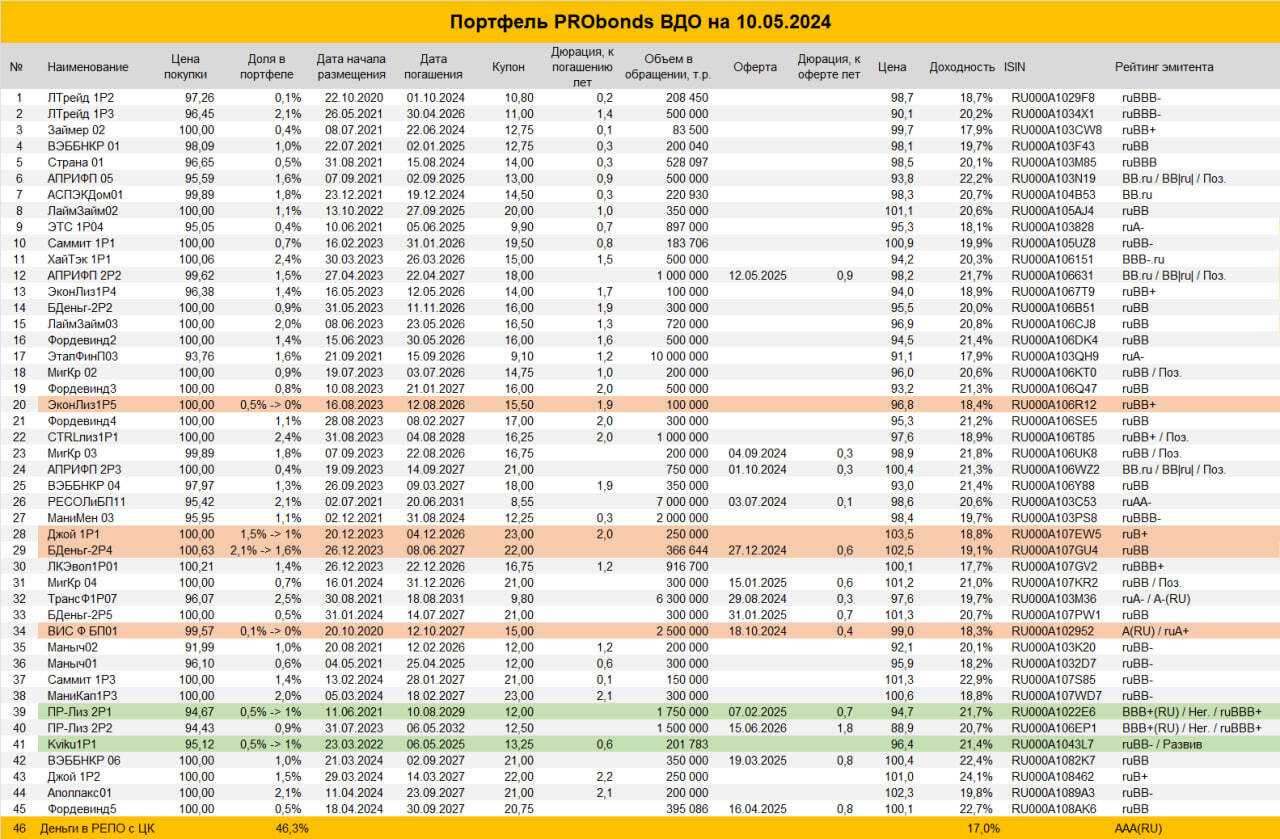Select the ISIN "RU000A108AK6"
The height and width of the screenshot is (839, 1280).
(1054, 808)
